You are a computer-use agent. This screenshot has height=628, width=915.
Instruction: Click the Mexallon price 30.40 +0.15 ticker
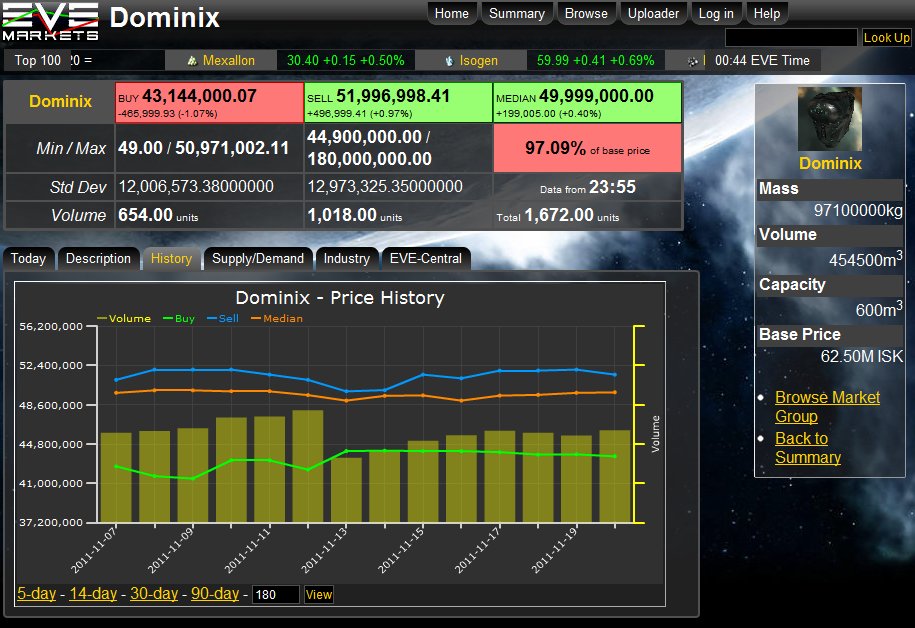pos(345,61)
